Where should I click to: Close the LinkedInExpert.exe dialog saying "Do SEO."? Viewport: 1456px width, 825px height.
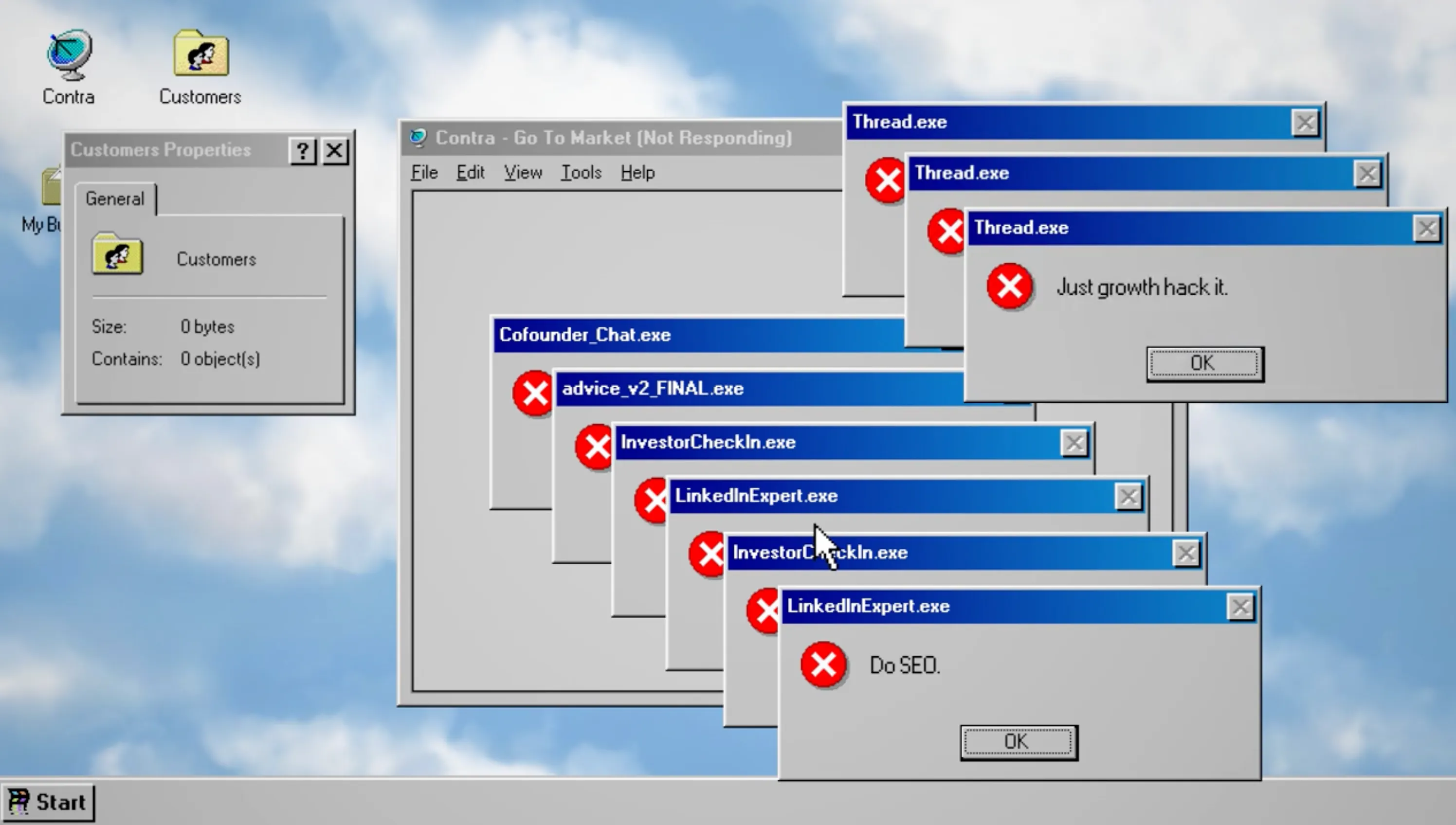tap(1240, 607)
